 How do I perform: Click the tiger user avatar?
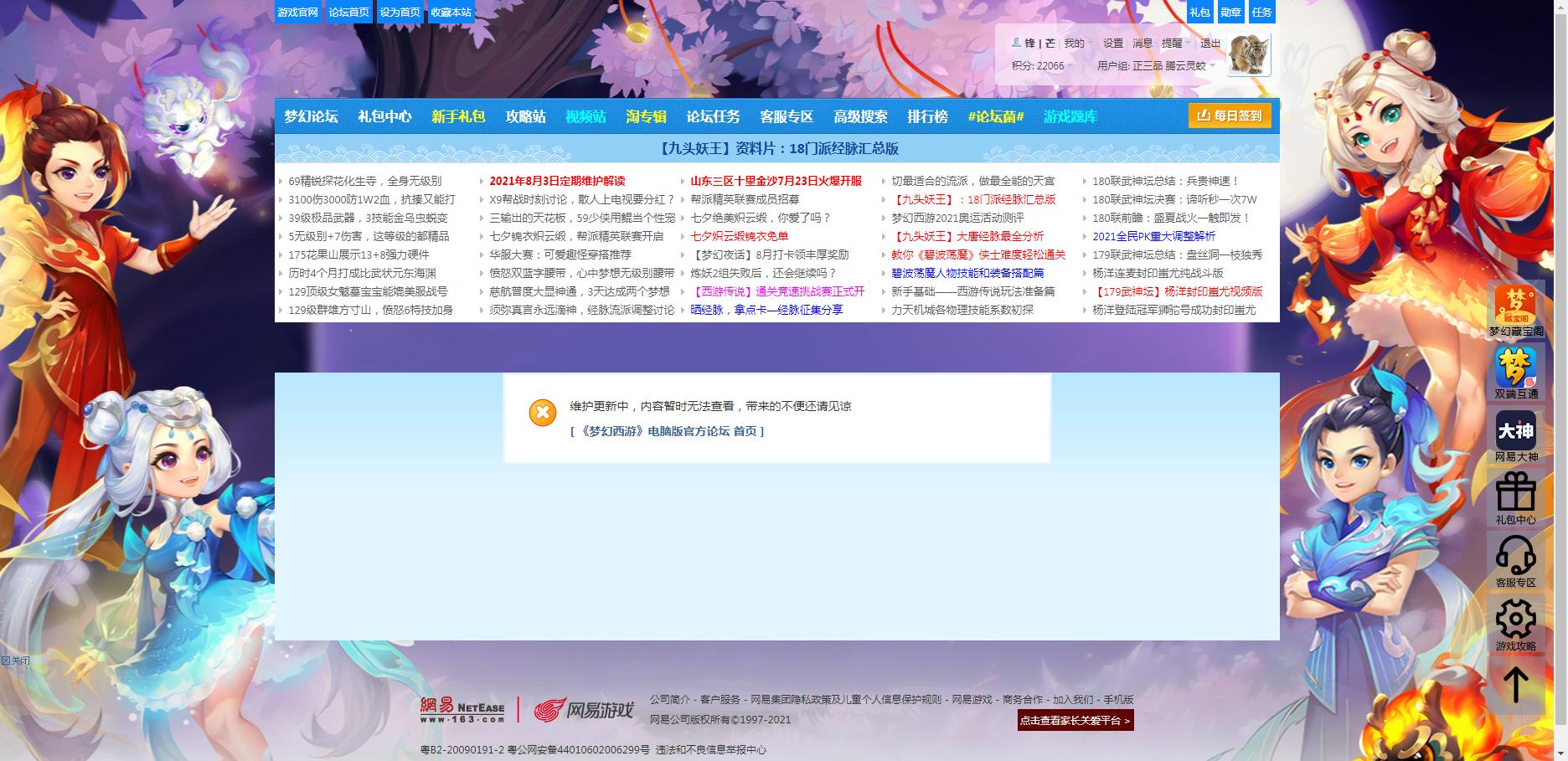coord(1249,55)
